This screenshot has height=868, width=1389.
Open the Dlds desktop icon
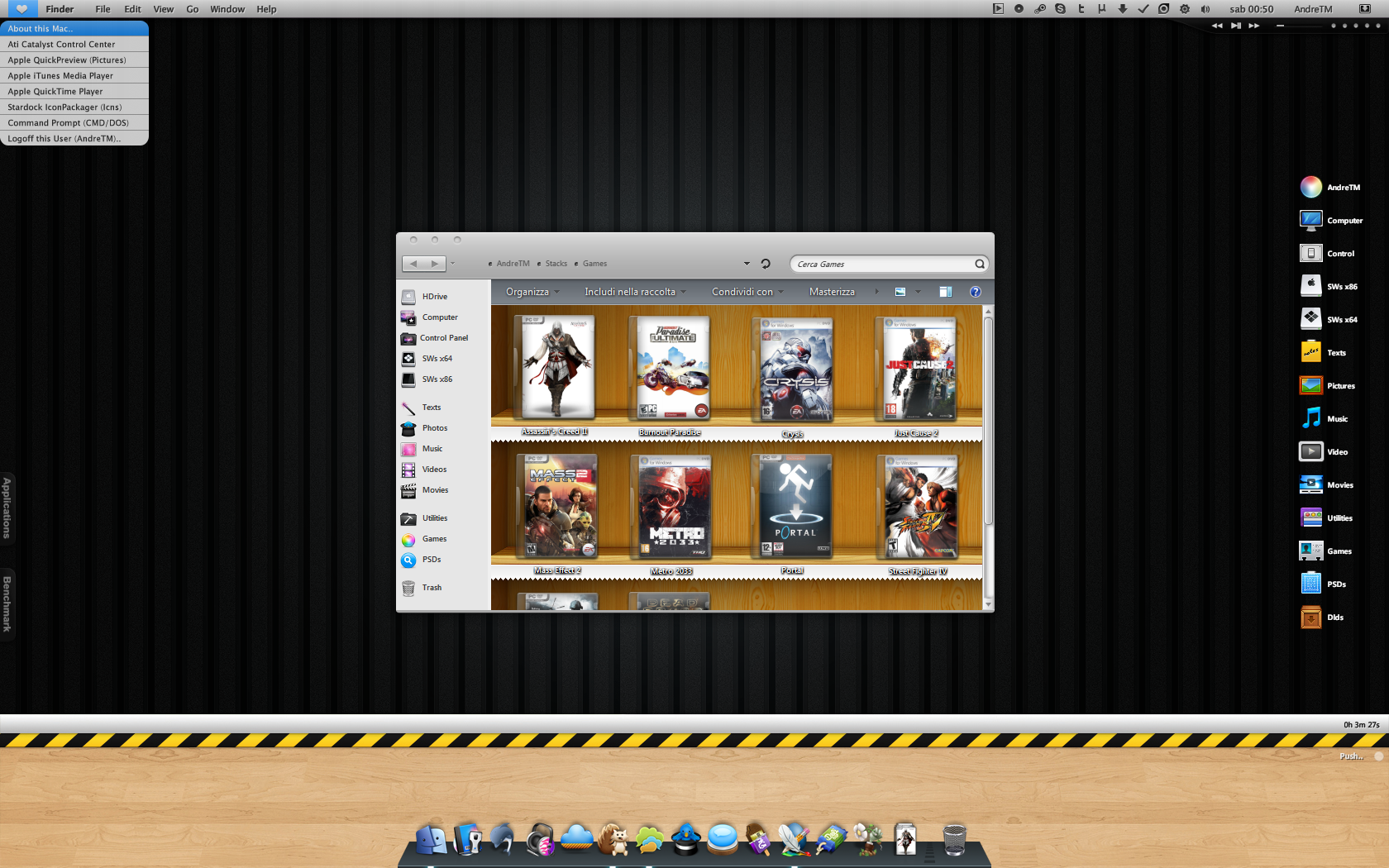point(1322,618)
